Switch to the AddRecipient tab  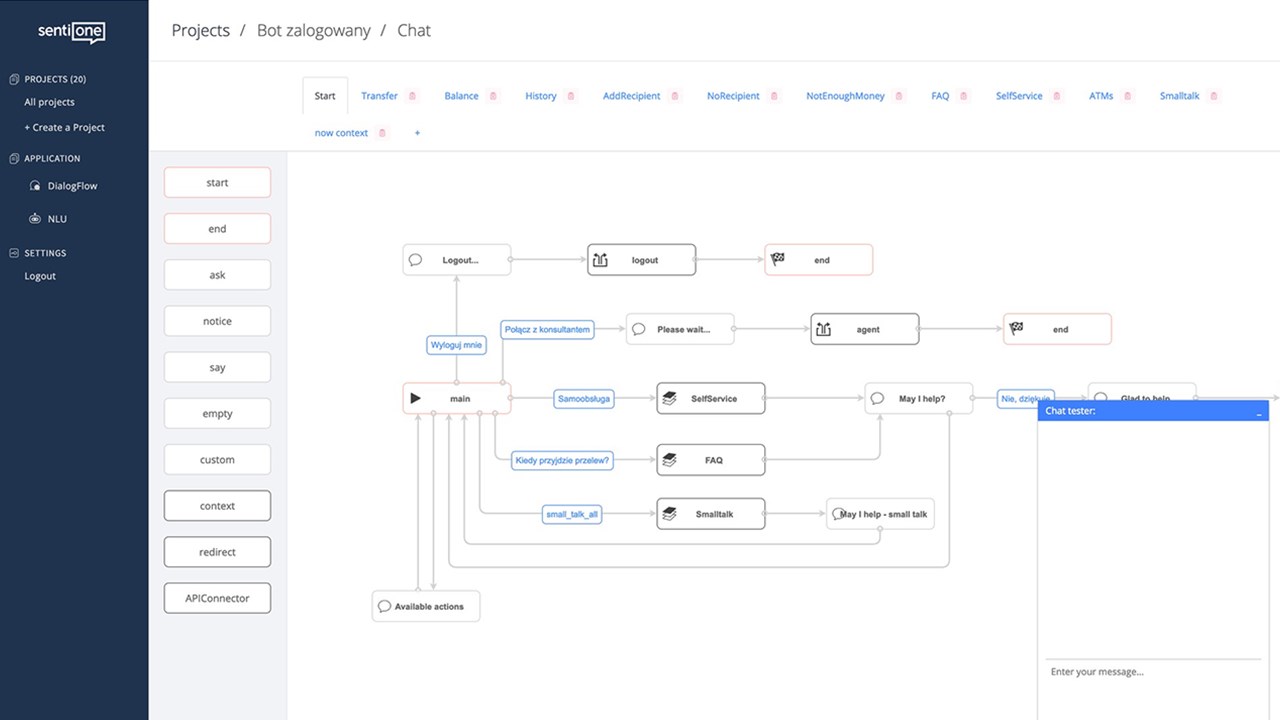[x=631, y=96]
